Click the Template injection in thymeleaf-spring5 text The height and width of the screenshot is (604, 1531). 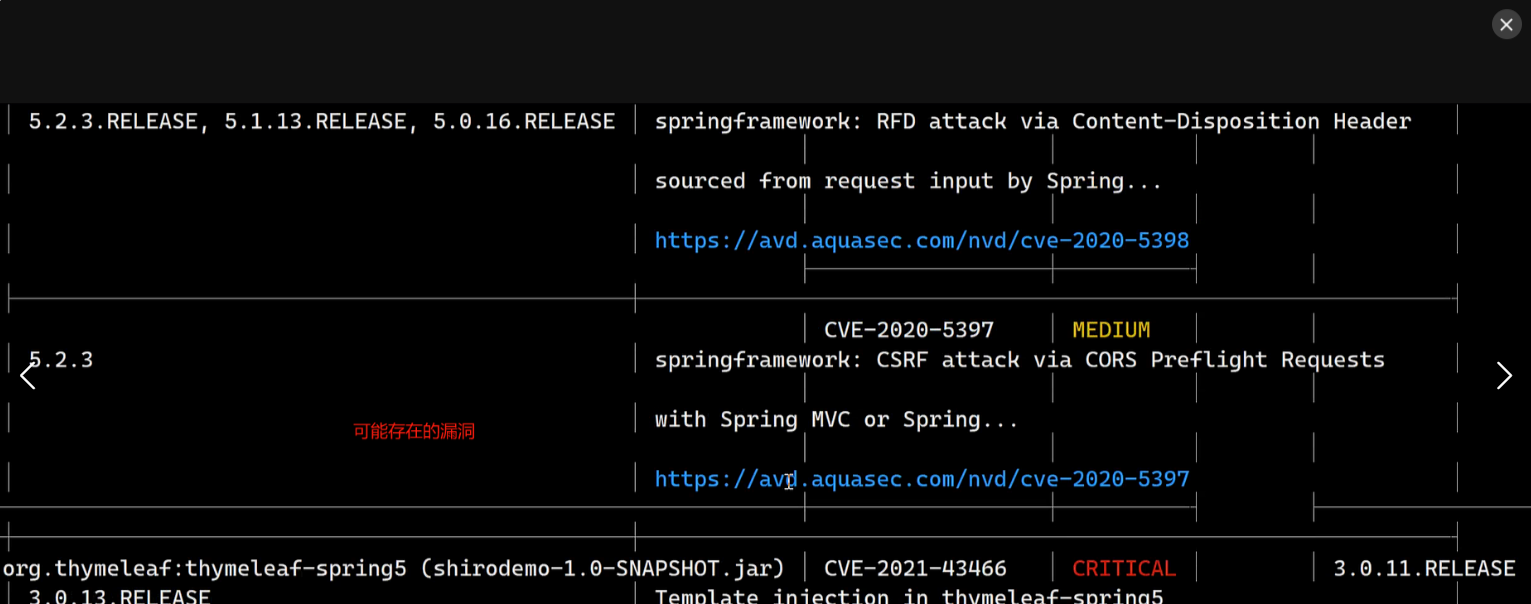coord(909,597)
